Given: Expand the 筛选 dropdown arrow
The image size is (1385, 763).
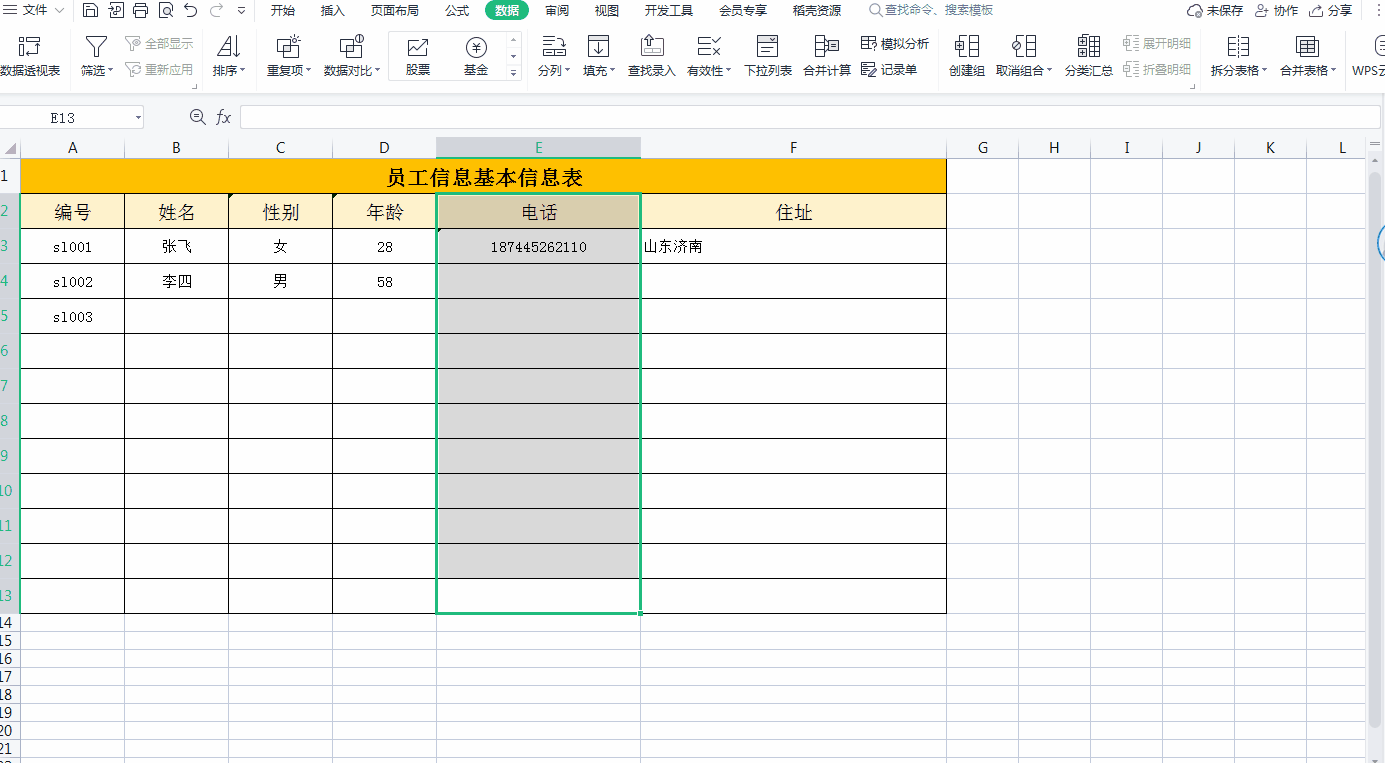Looking at the screenshot, I should [x=110, y=71].
